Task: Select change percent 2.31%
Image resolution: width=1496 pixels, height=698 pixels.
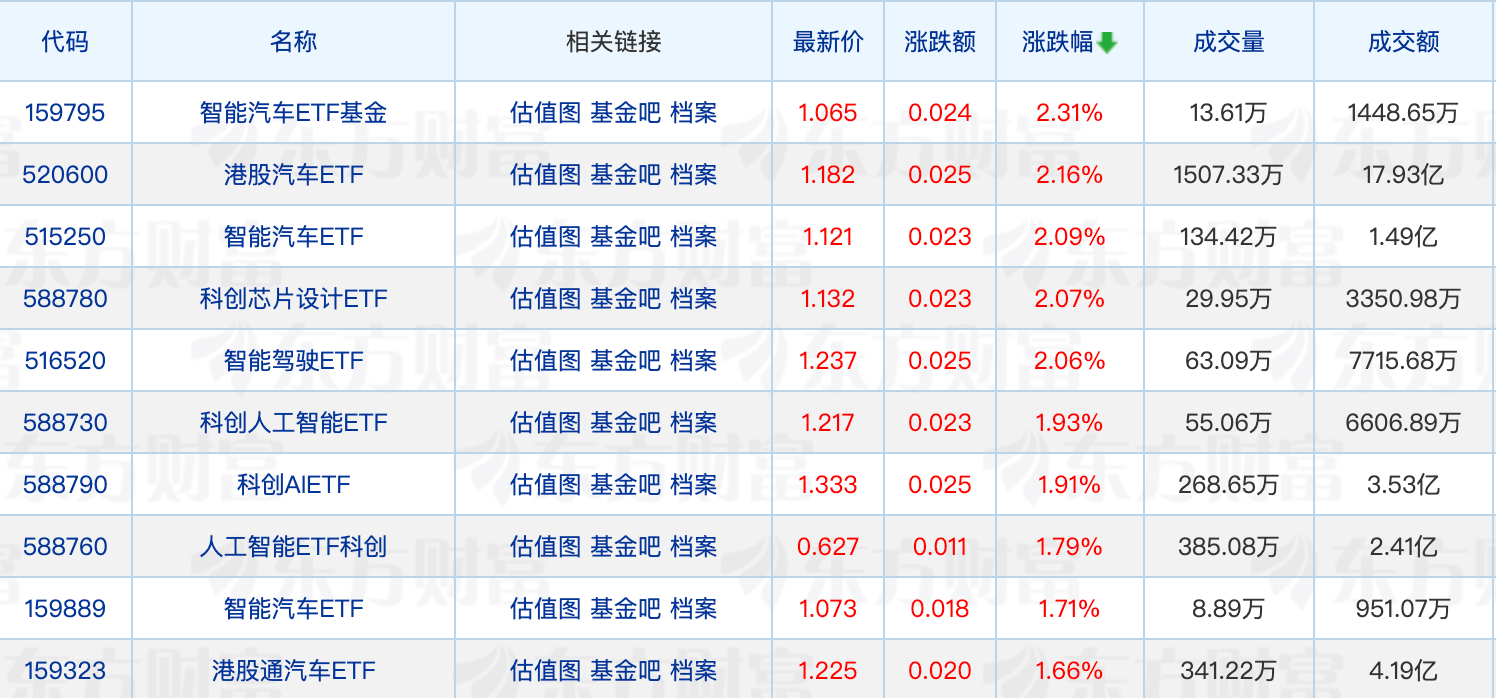Action: point(1069,113)
